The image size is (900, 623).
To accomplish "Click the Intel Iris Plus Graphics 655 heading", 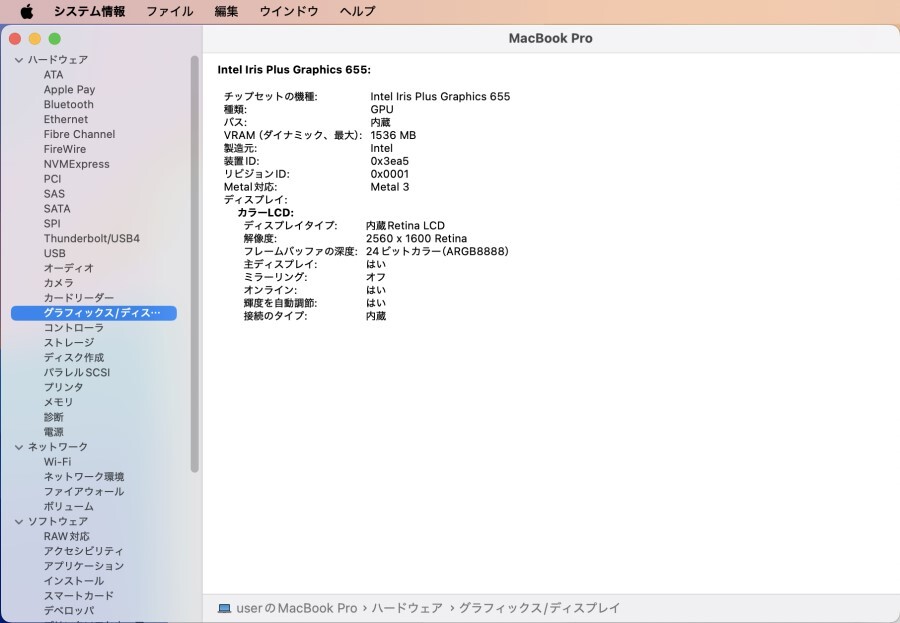I will pos(294,70).
